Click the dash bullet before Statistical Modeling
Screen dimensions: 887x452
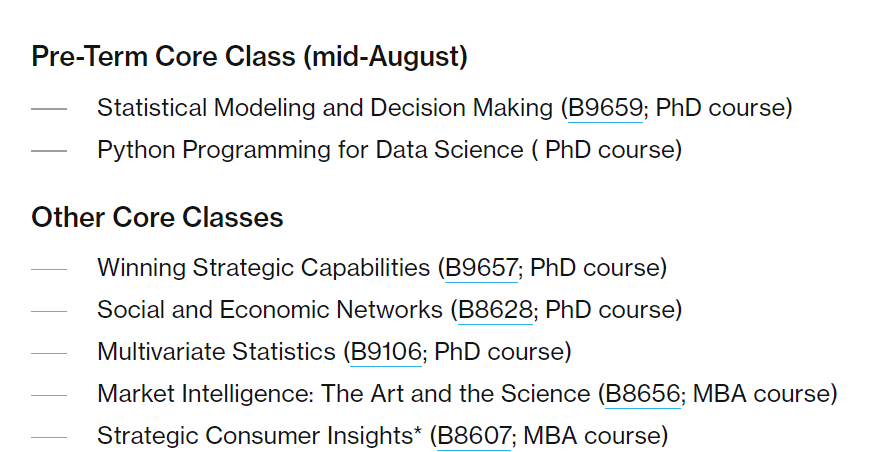[x=49, y=109]
